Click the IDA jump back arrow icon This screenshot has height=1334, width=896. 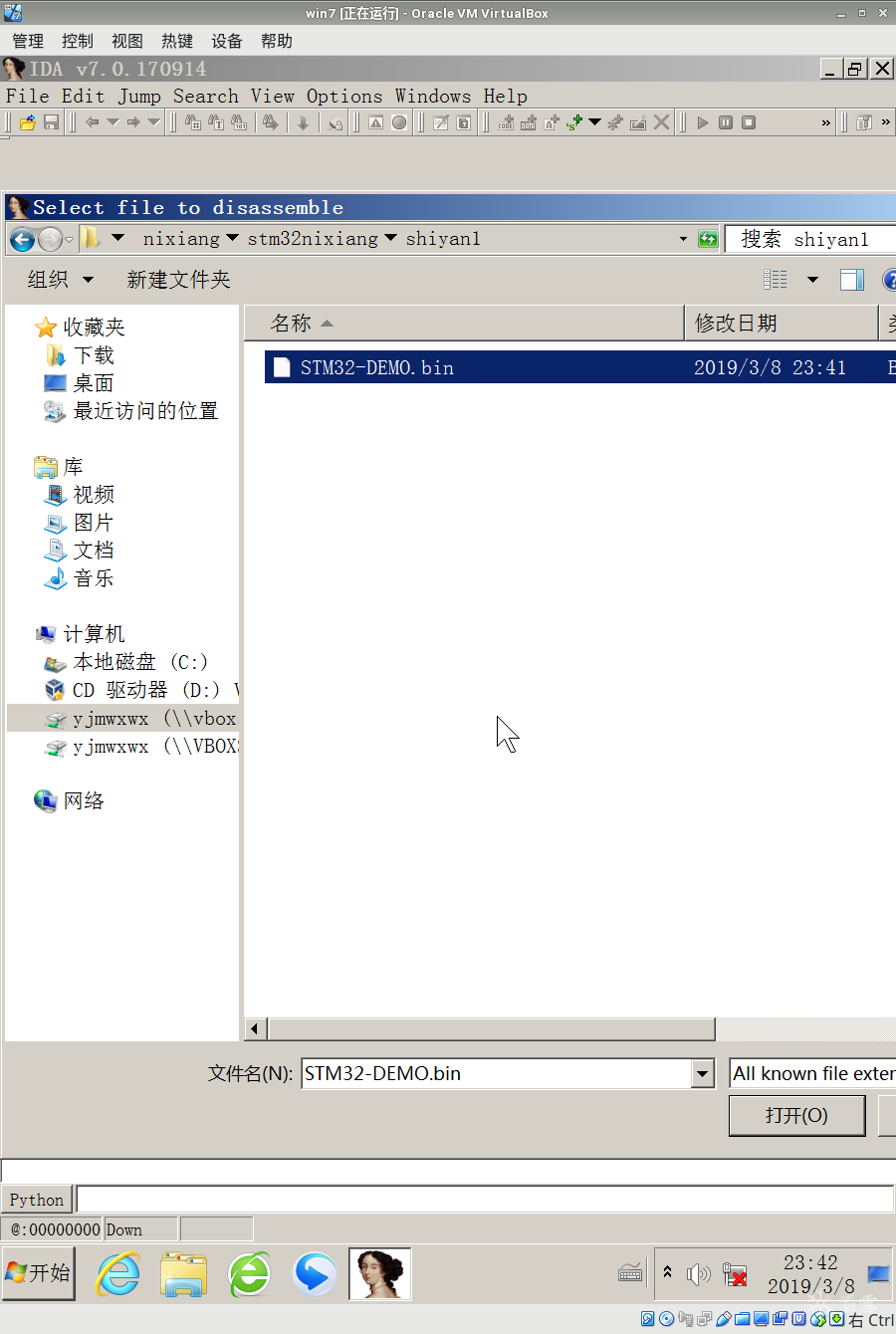pos(92,122)
